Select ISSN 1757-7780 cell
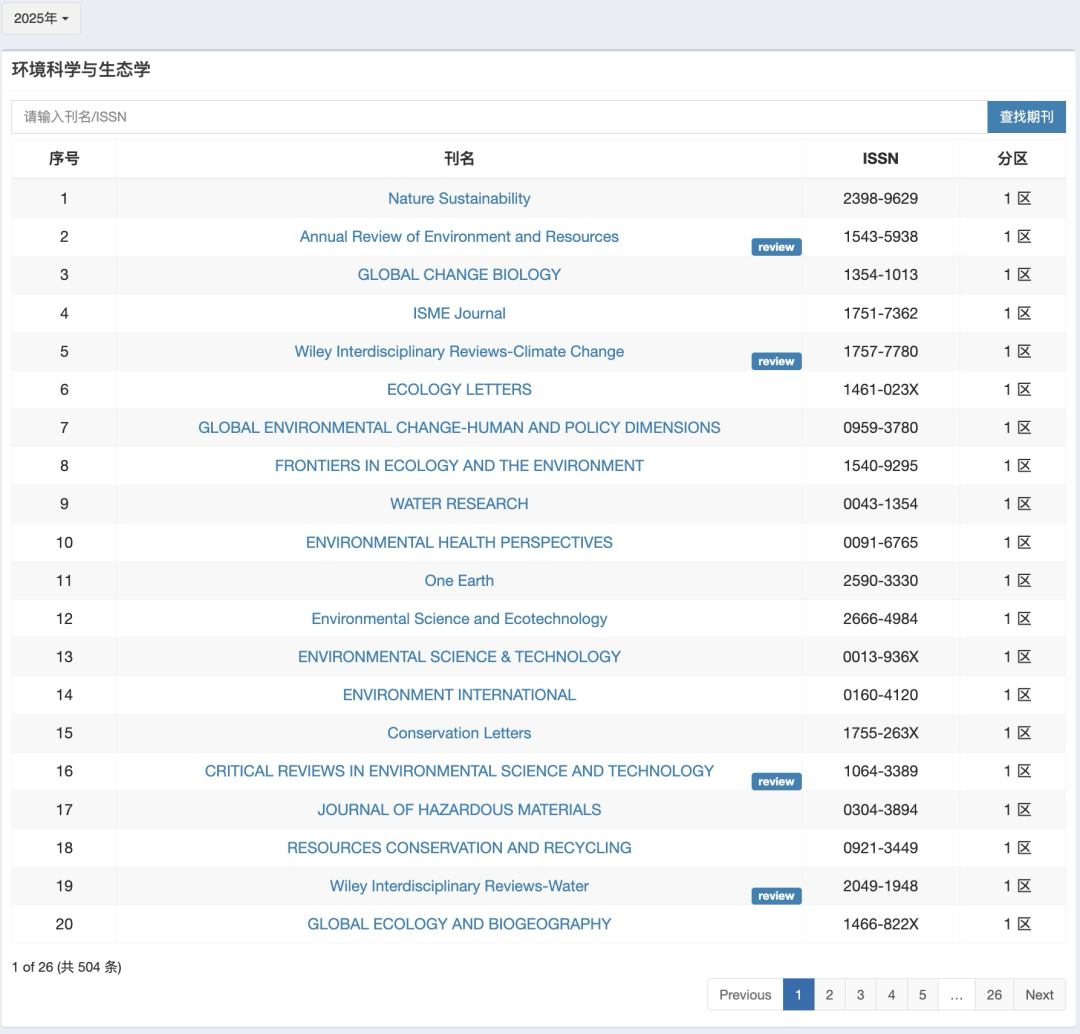The width and height of the screenshot is (1080, 1034). tap(880, 351)
